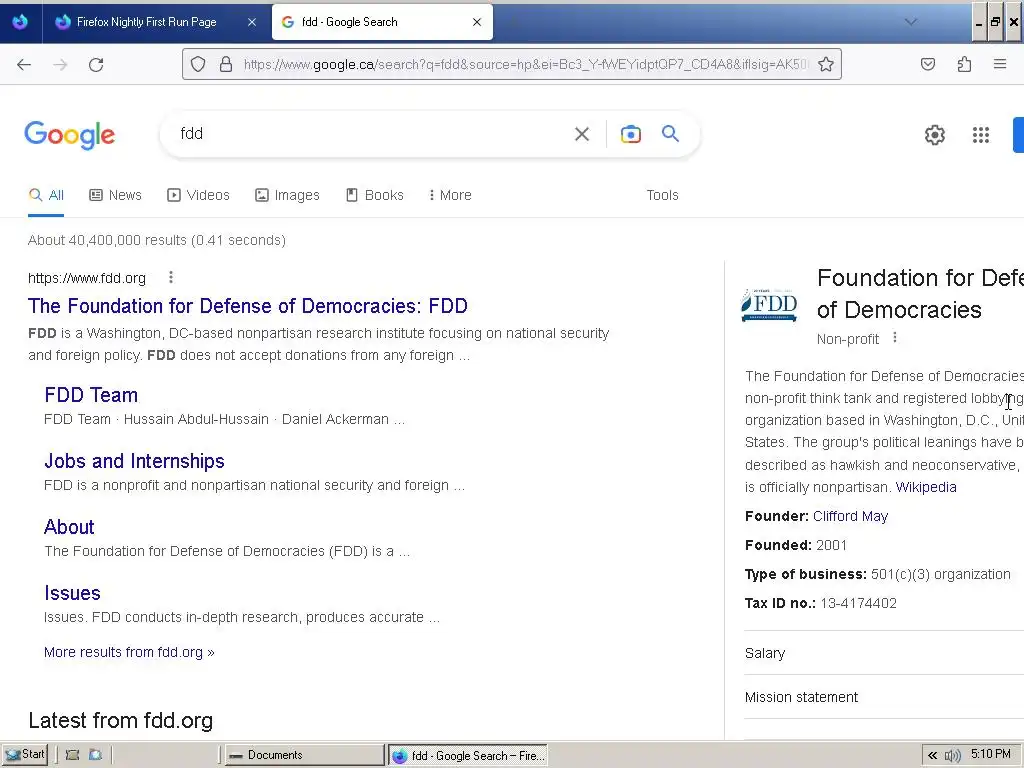Click the show desktop quick launch icon
Screen dimensions: 1024x768
pos(72,755)
